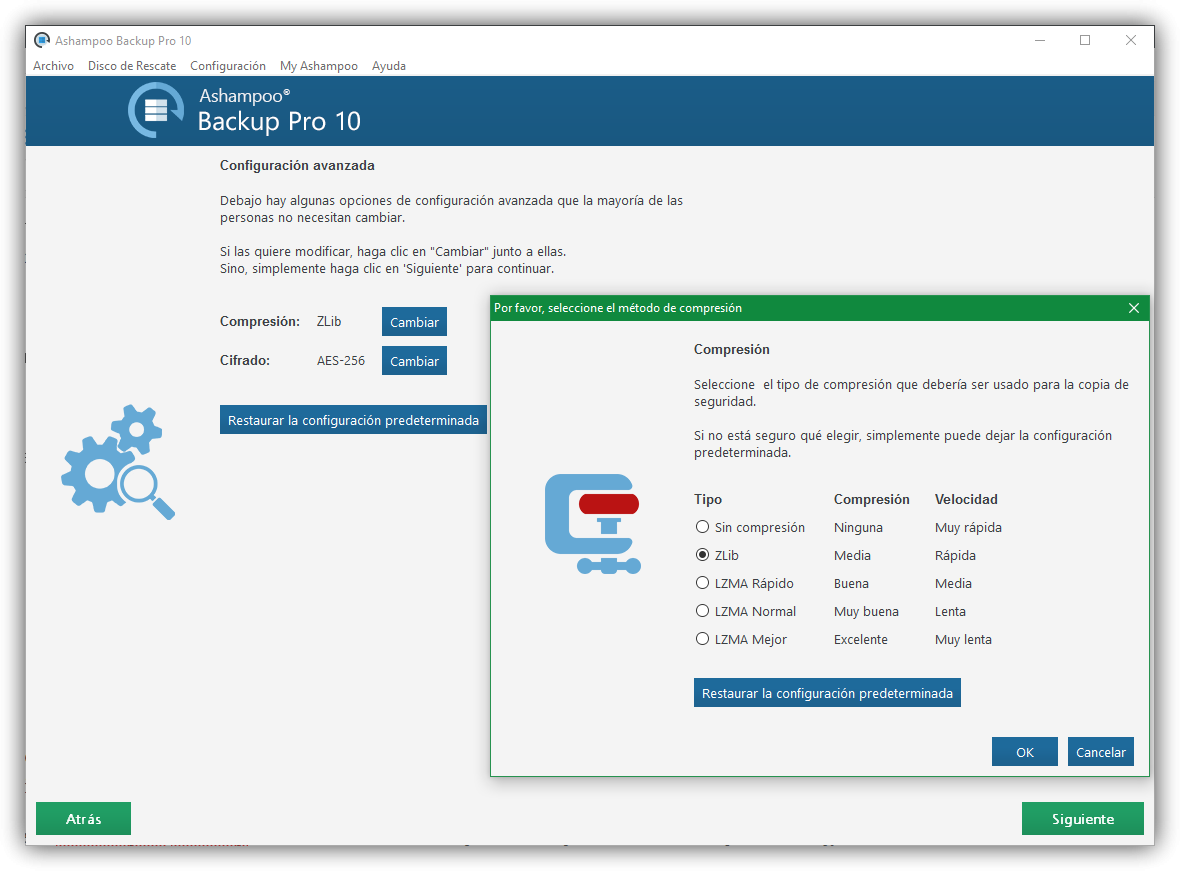1180x871 pixels.
Task: Click the clamp compression icon in dialog
Action: tap(593, 524)
